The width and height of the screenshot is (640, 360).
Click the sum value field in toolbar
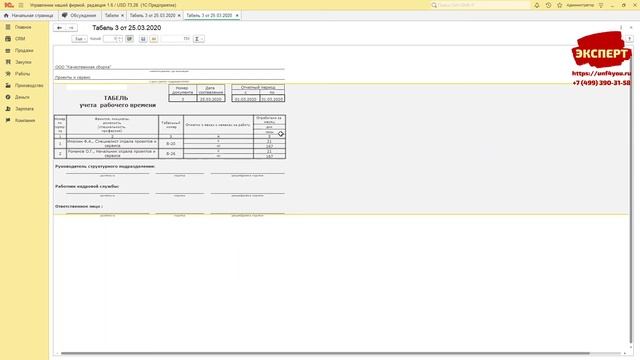point(175,39)
